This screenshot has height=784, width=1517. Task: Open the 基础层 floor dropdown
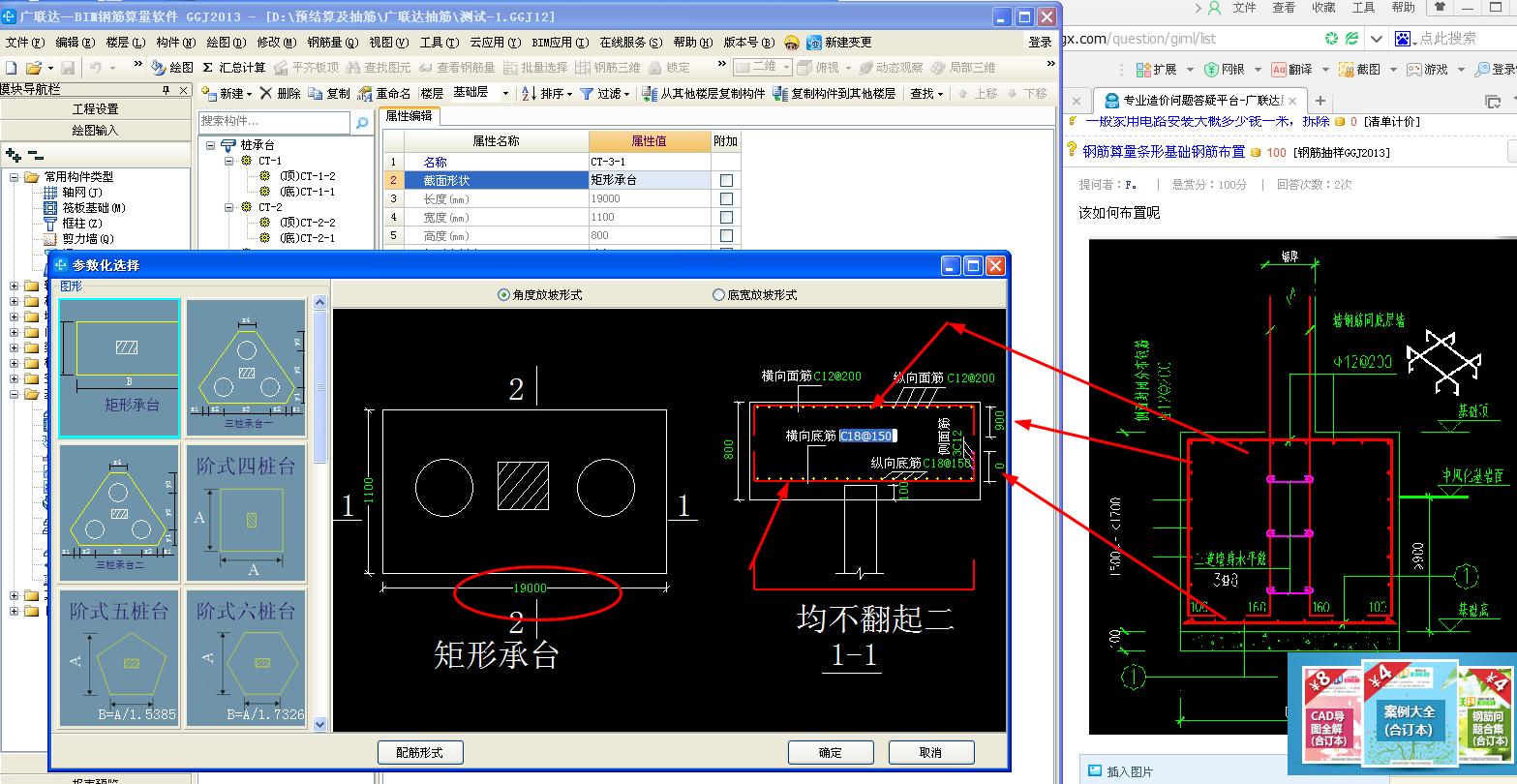(505, 94)
